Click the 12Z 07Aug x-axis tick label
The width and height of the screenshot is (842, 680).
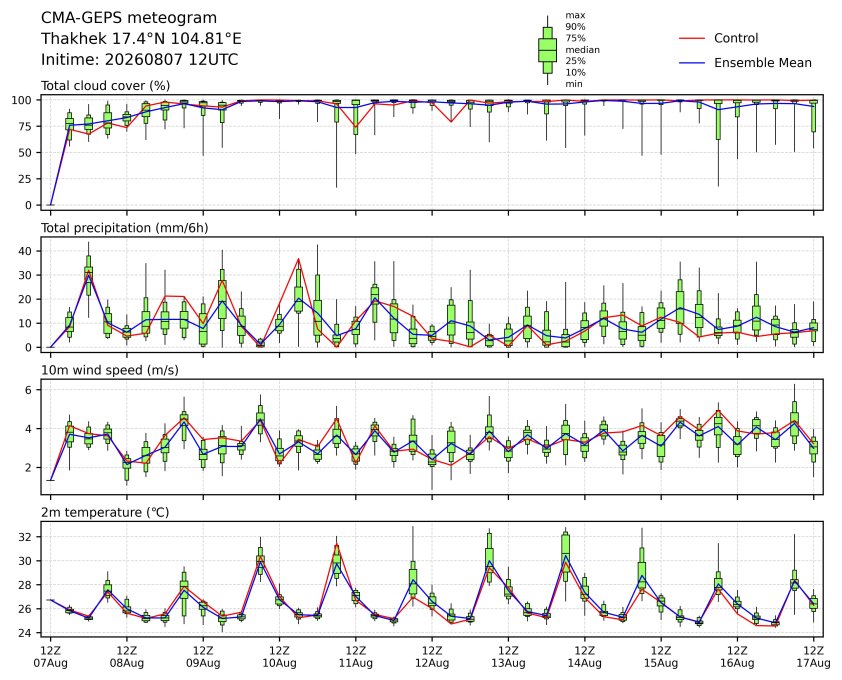click(50, 657)
